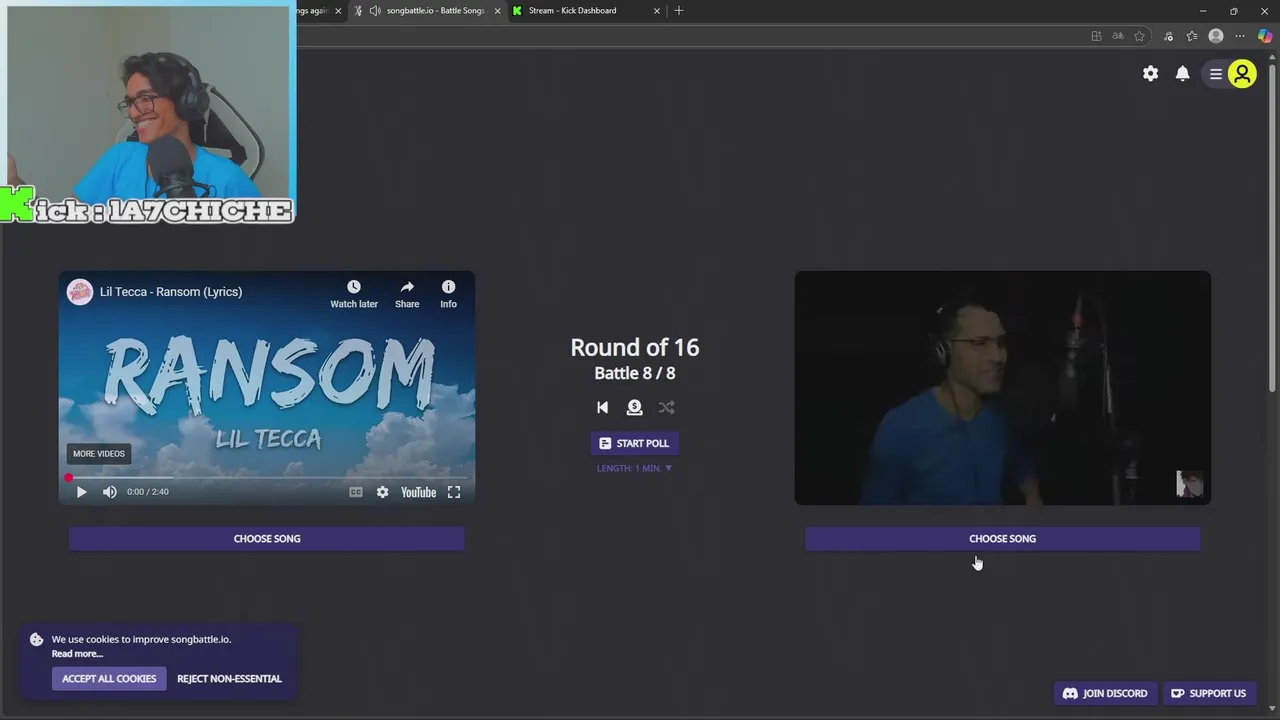Open the browser read aloud icon
1280x720 pixels.
(x=1118, y=36)
